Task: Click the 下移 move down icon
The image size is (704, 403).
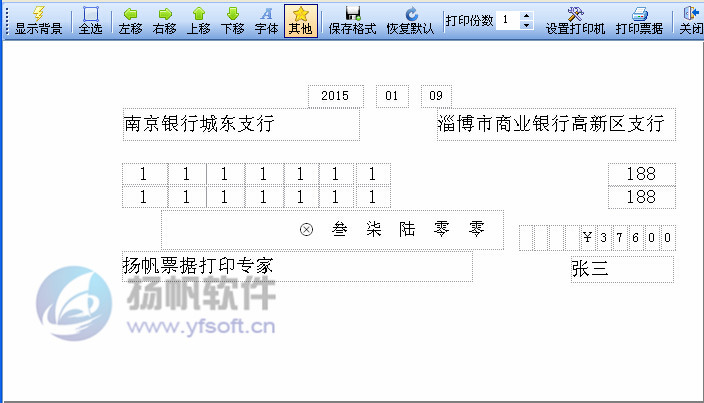Action: (x=232, y=20)
